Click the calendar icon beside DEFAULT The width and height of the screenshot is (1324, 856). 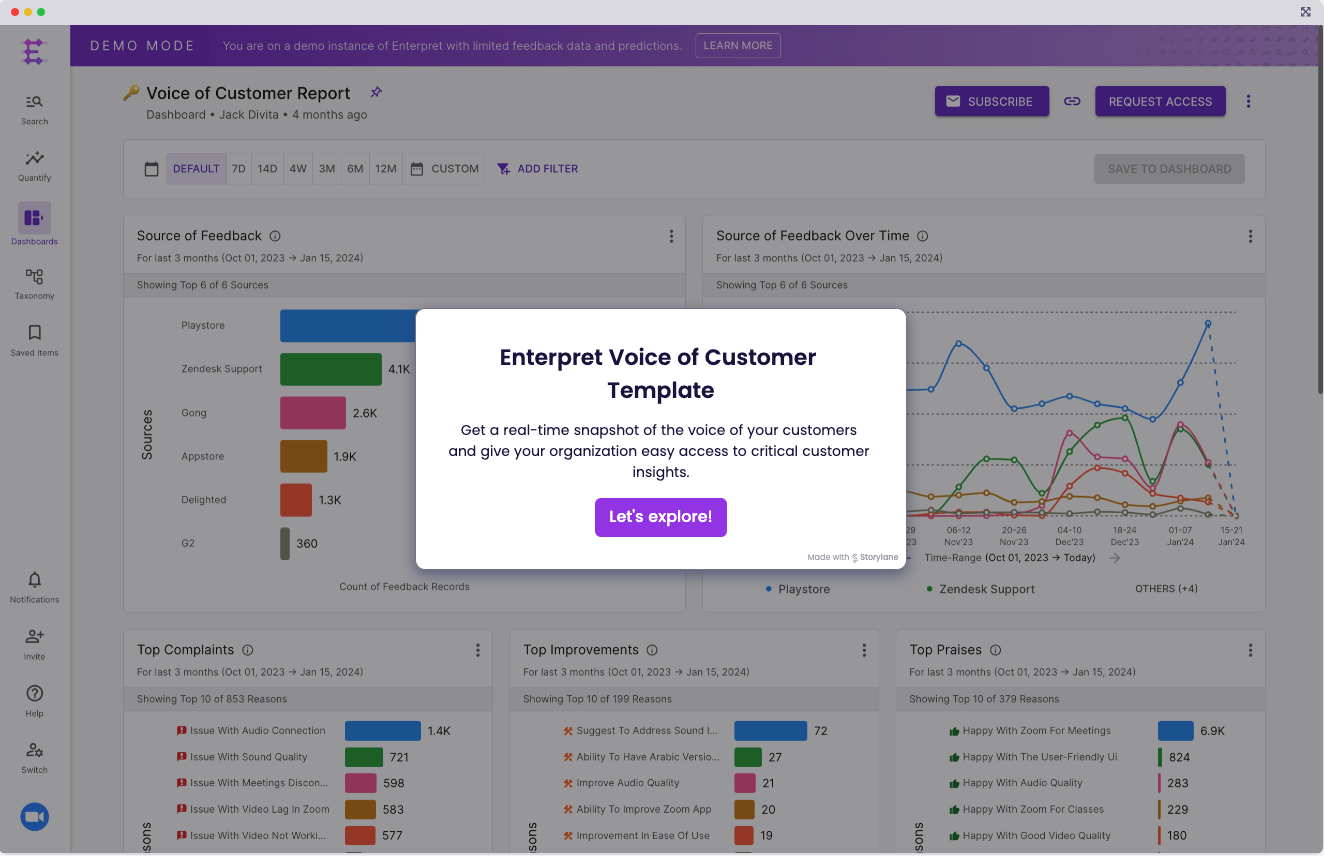coord(151,169)
